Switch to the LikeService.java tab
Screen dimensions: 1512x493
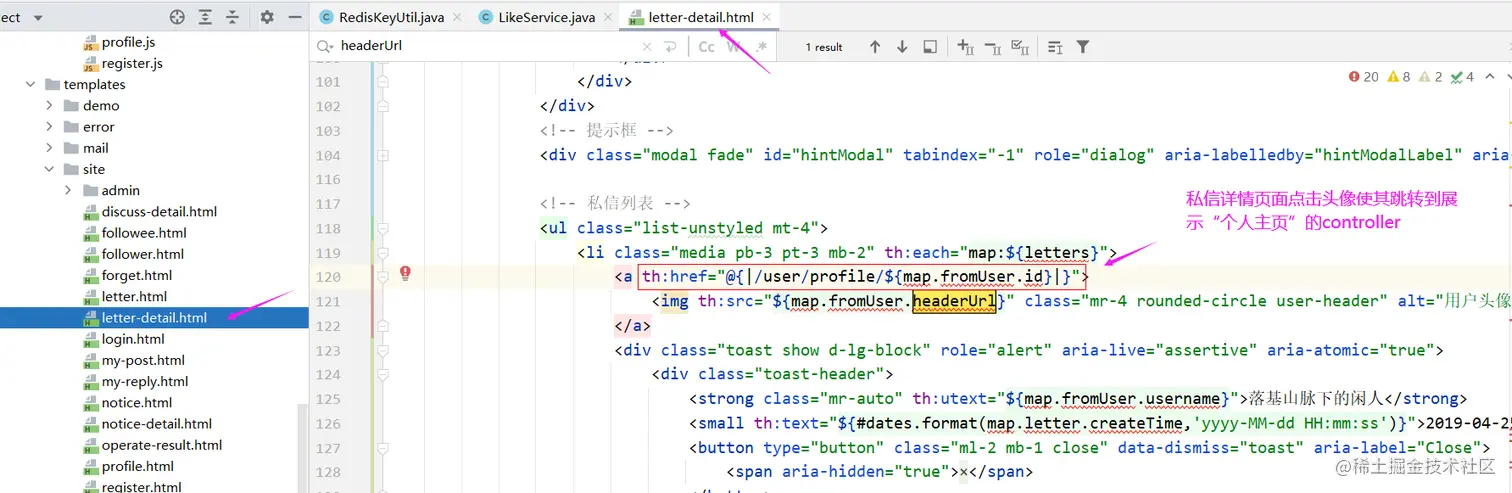click(548, 17)
